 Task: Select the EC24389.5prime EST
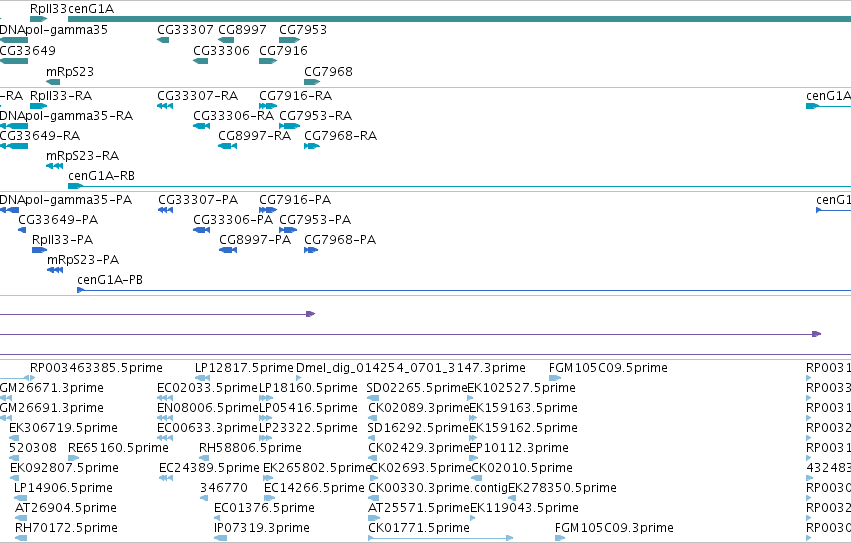click(x=166, y=478)
